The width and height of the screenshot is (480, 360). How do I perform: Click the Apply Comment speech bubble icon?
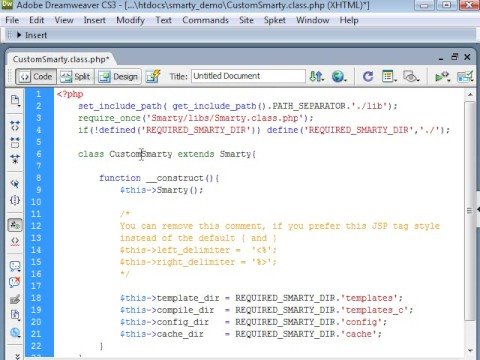tap(15, 266)
